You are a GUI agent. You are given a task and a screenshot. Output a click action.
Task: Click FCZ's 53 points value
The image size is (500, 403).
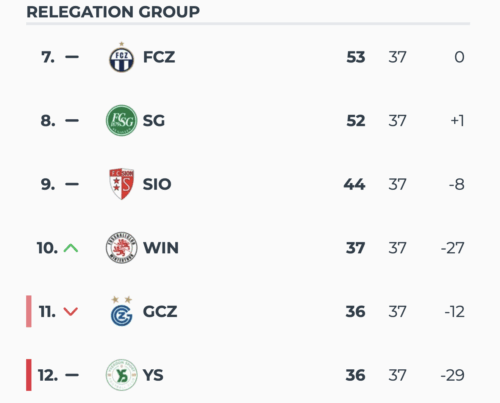[x=356, y=57]
